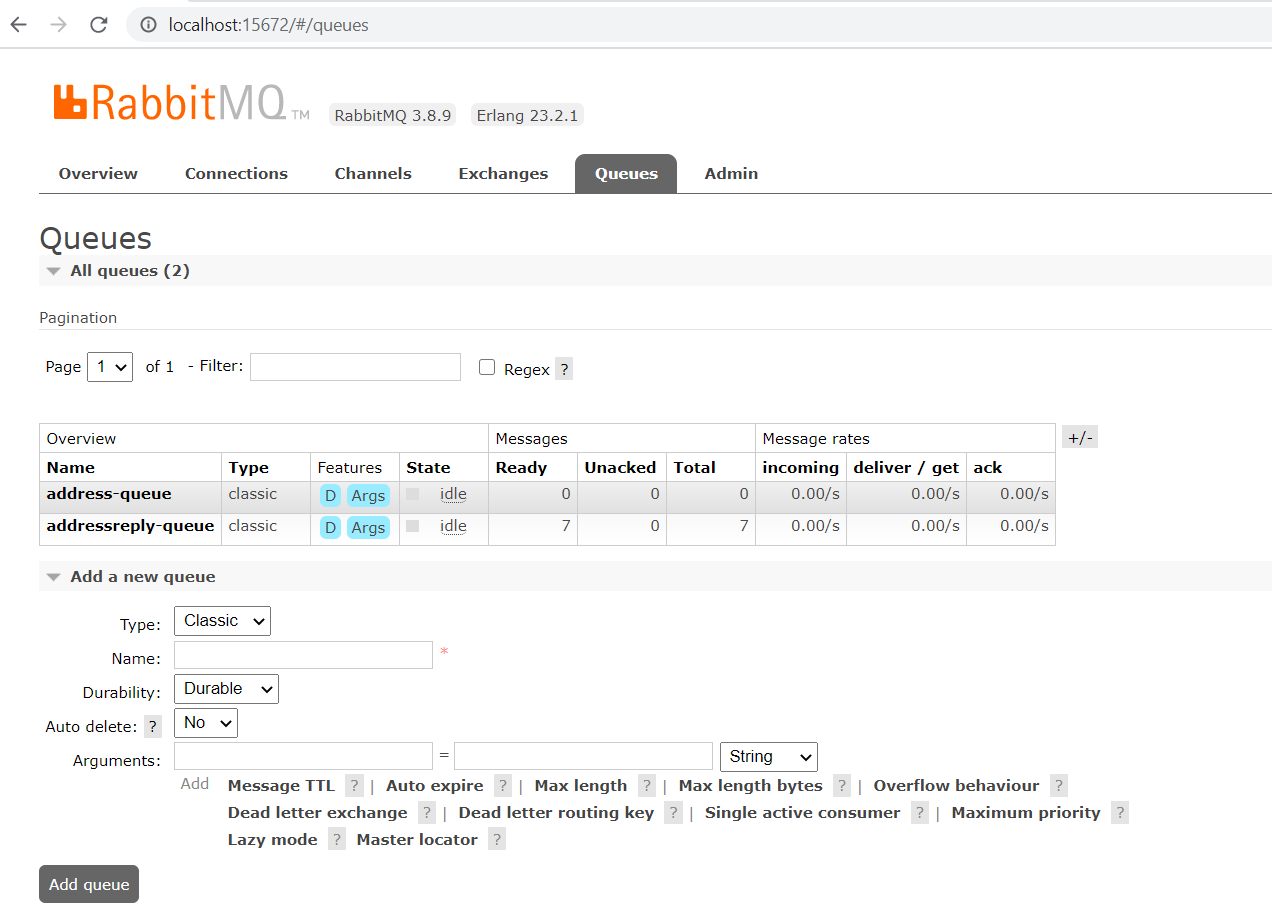Click the RabbitMQ logo
The height and width of the screenshot is (916, 1272).
point(170,102)
